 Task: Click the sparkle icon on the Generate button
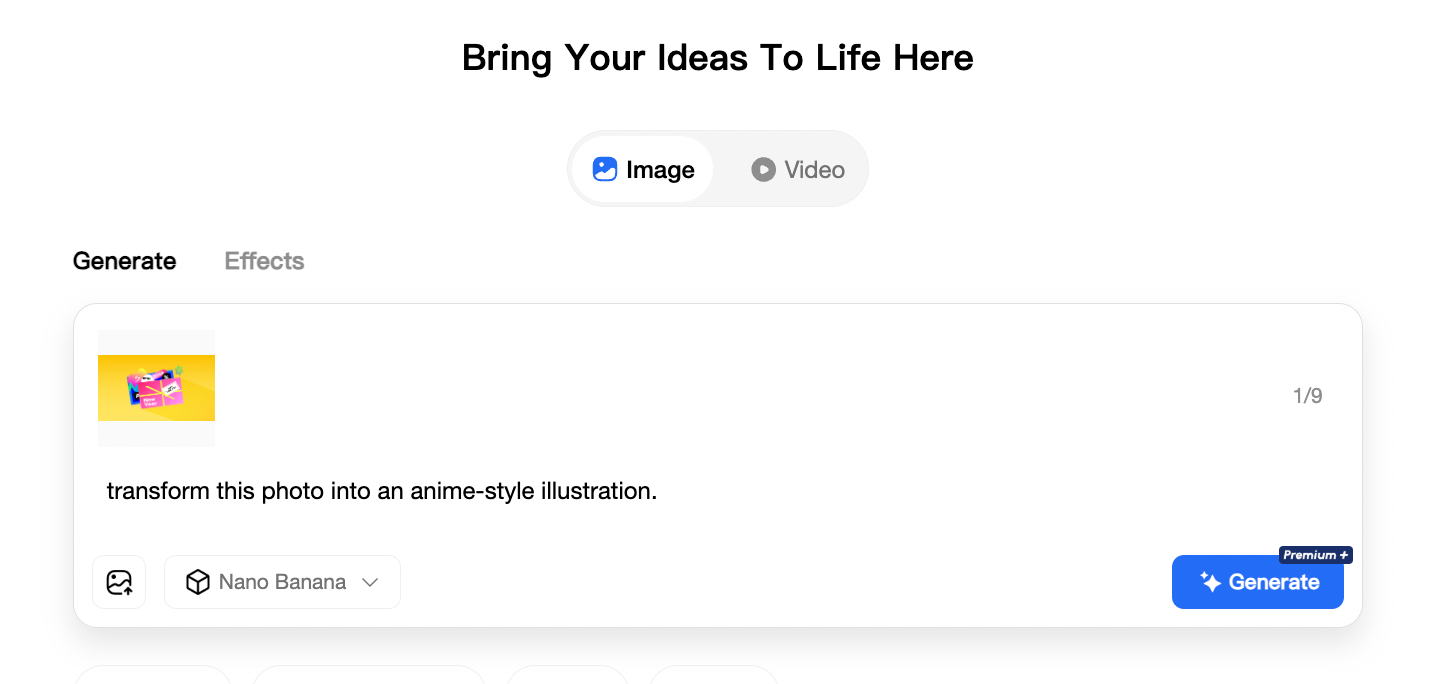click(1210, 582)
